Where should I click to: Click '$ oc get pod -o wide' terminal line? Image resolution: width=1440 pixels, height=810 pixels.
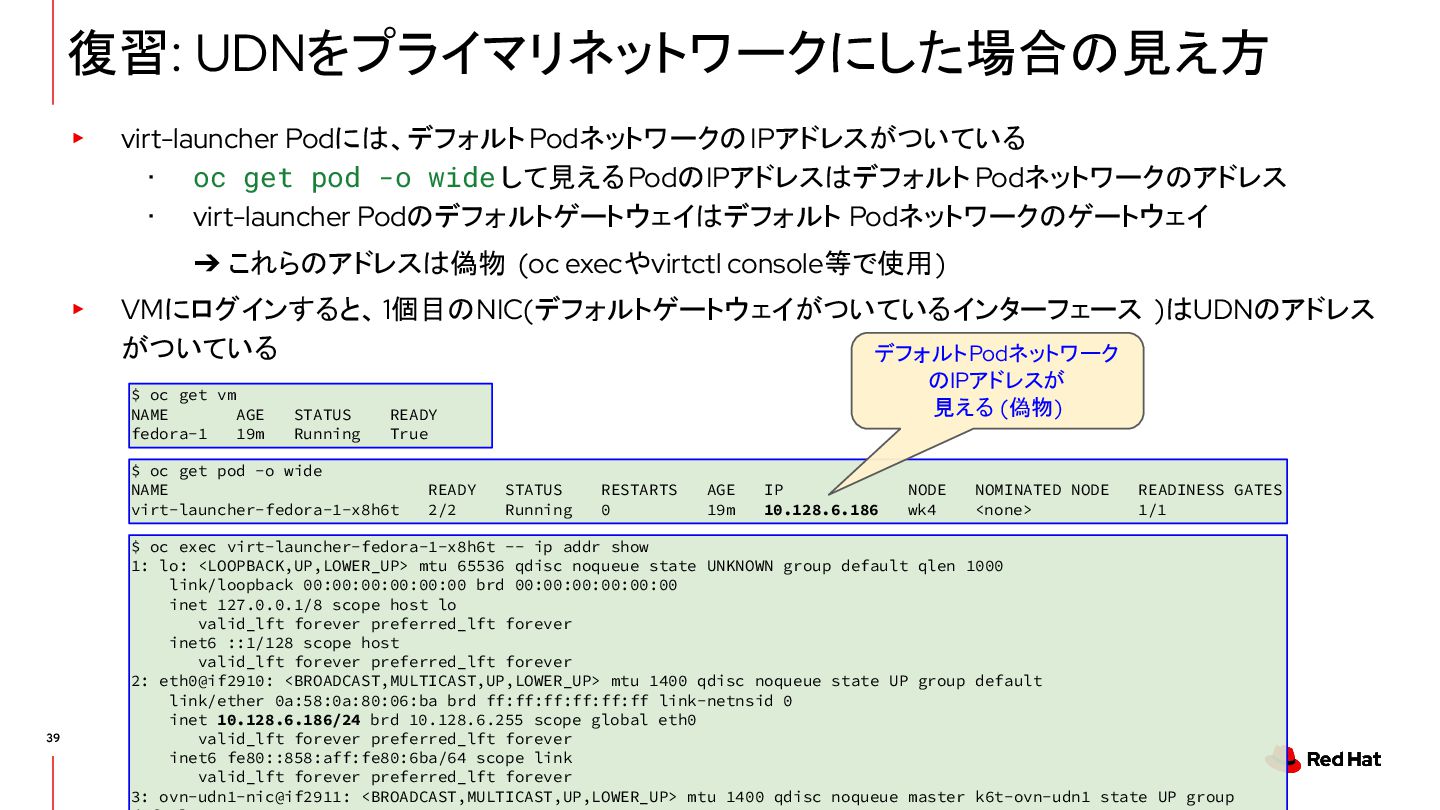point(227,471)
